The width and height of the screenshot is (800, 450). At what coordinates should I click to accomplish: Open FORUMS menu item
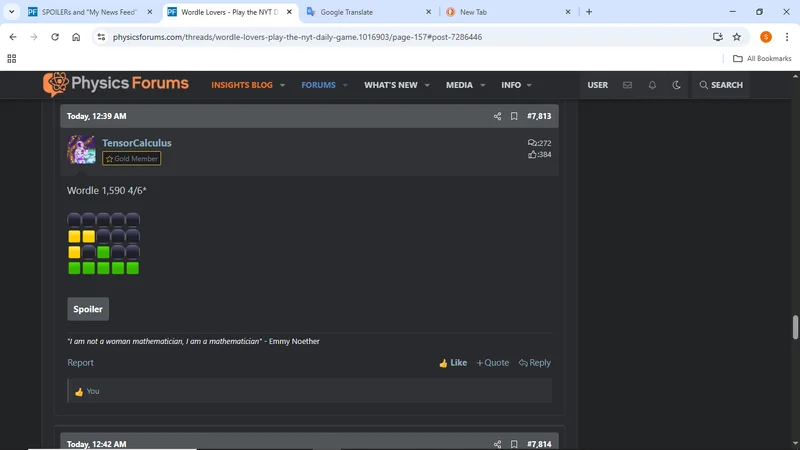click(318, 85)
